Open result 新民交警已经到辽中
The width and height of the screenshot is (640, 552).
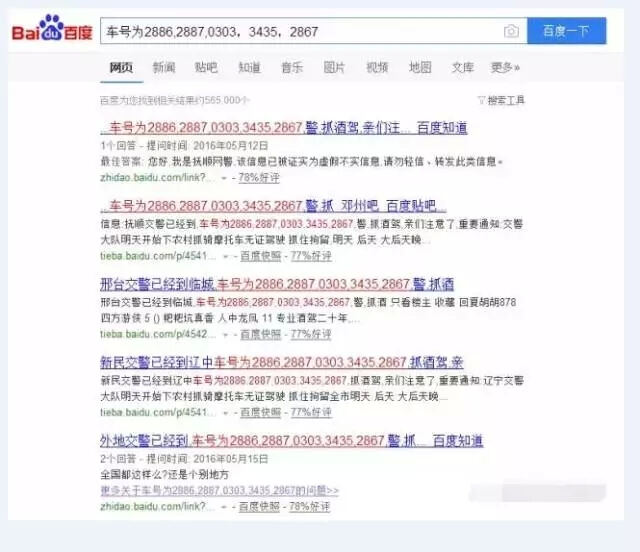(x=282, y=363)
